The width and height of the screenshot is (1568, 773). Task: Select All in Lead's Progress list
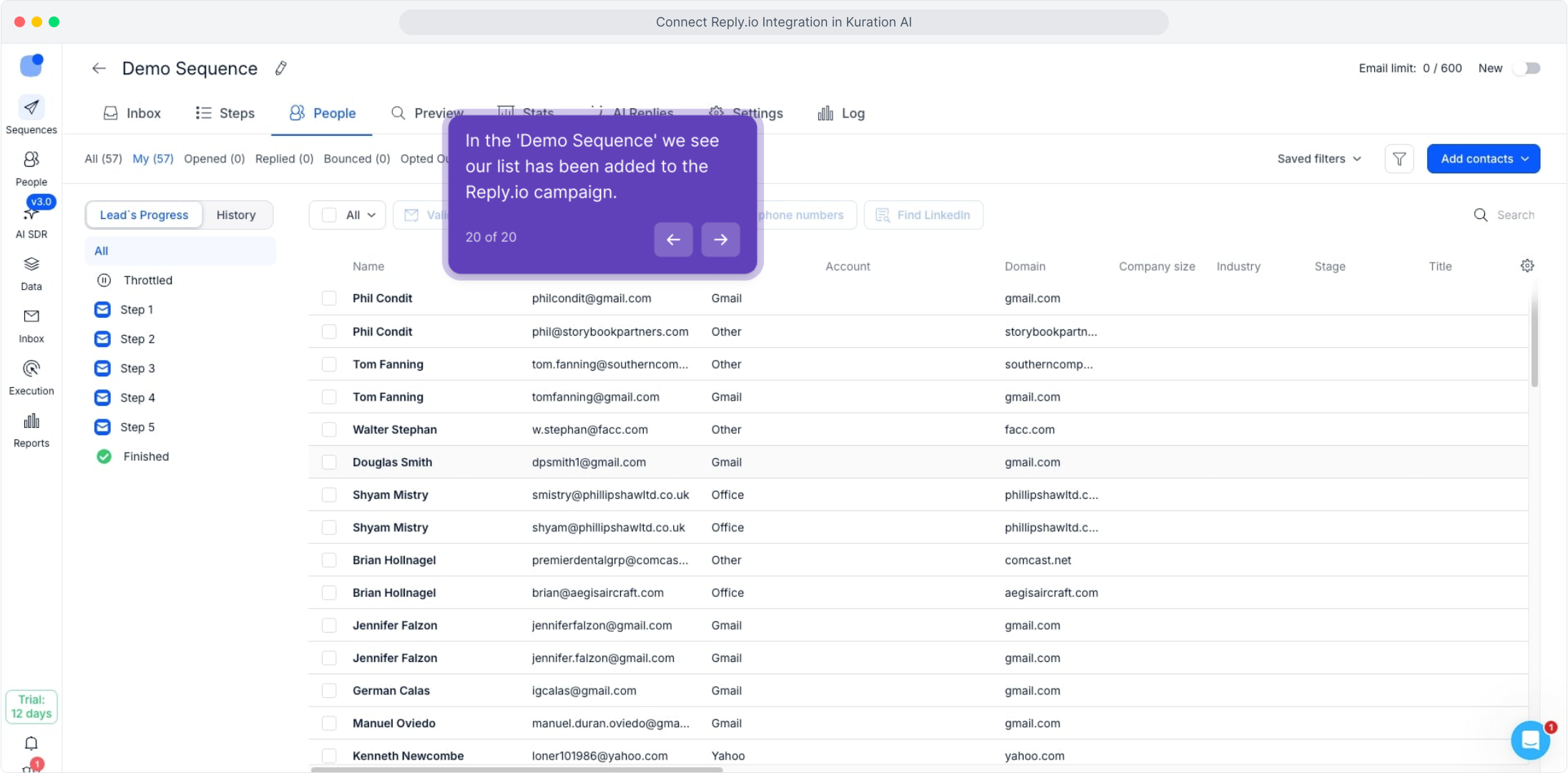click(180, 251)
